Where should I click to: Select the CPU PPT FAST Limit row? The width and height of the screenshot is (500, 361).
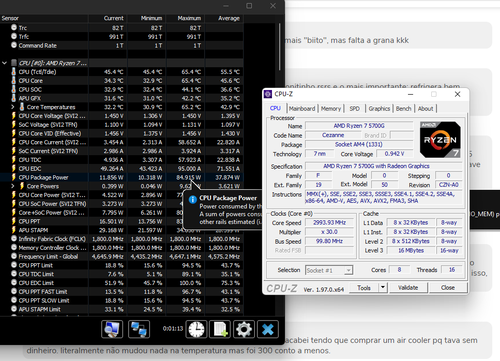122,292
